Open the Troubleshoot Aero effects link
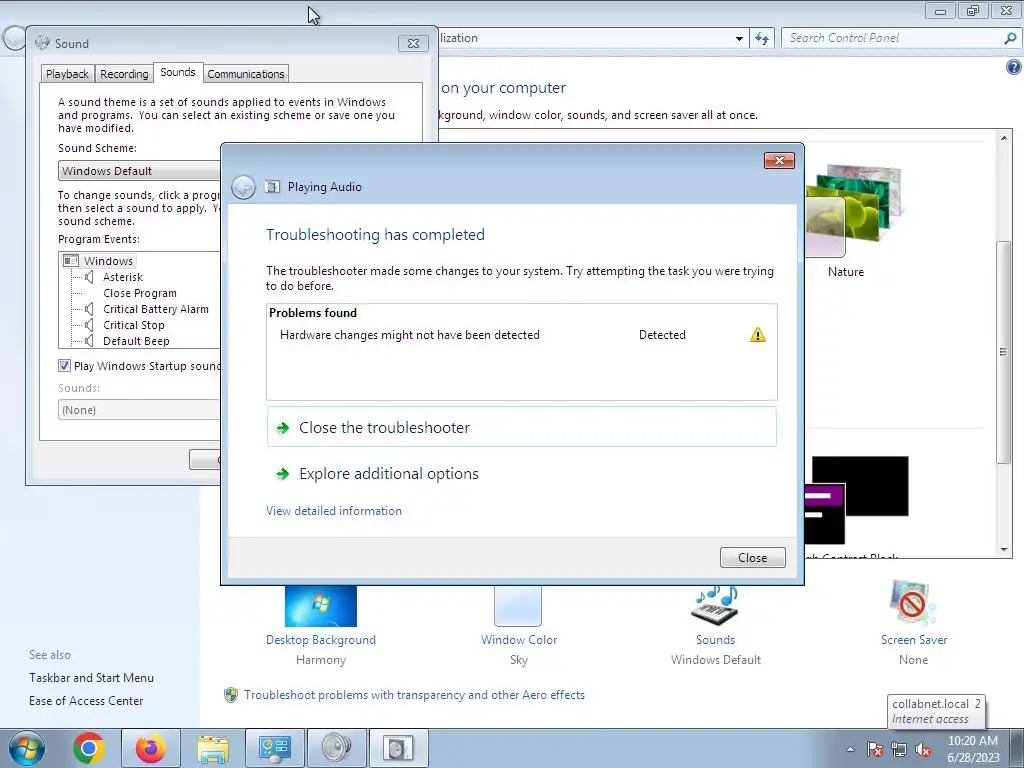The image size is (1024, 768). pyautogui.click(x=415, y=695)
